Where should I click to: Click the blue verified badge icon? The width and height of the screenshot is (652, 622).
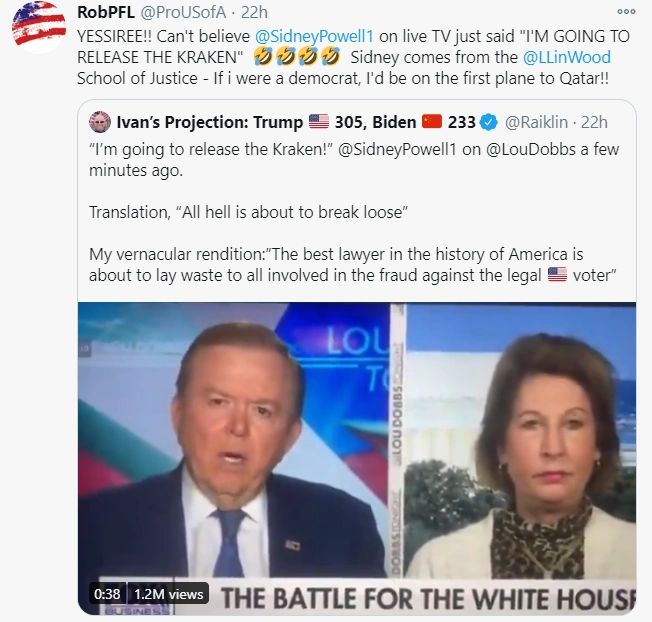pos(489,122)
